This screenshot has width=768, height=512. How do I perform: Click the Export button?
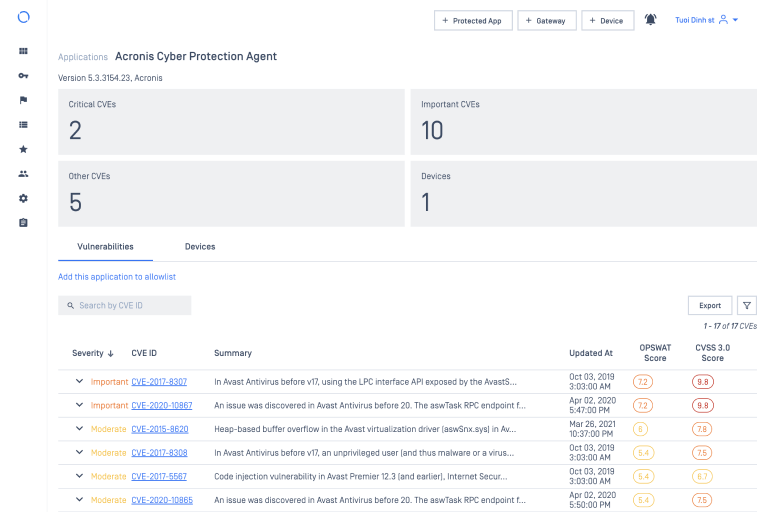click(710, 306)
